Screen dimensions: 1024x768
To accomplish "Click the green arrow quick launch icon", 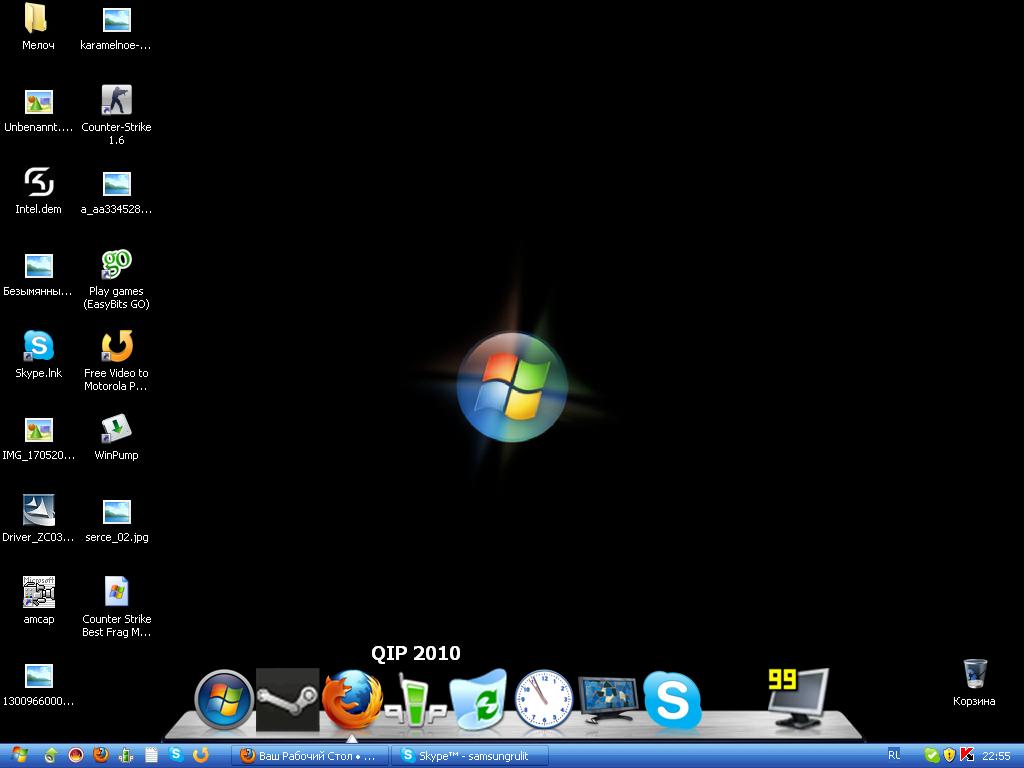I will 50,756.
